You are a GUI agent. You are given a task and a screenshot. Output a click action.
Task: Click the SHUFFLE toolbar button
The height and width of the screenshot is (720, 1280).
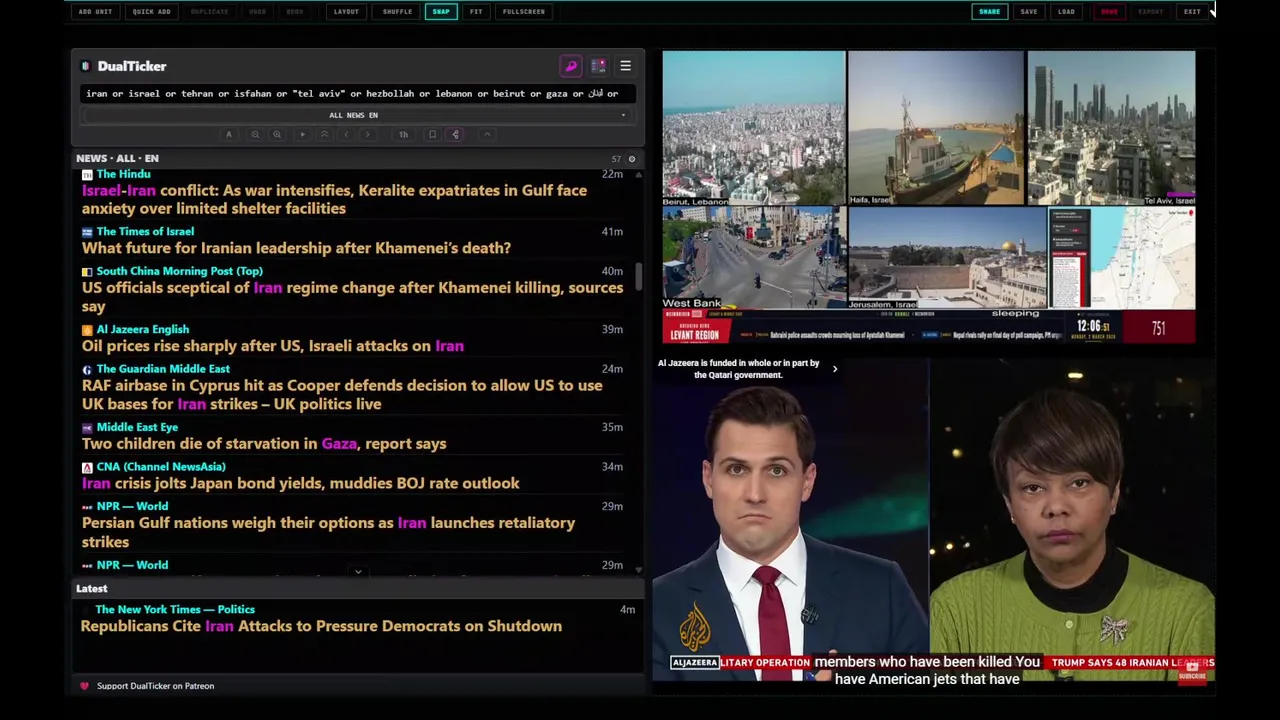click(x=397, y=12)
